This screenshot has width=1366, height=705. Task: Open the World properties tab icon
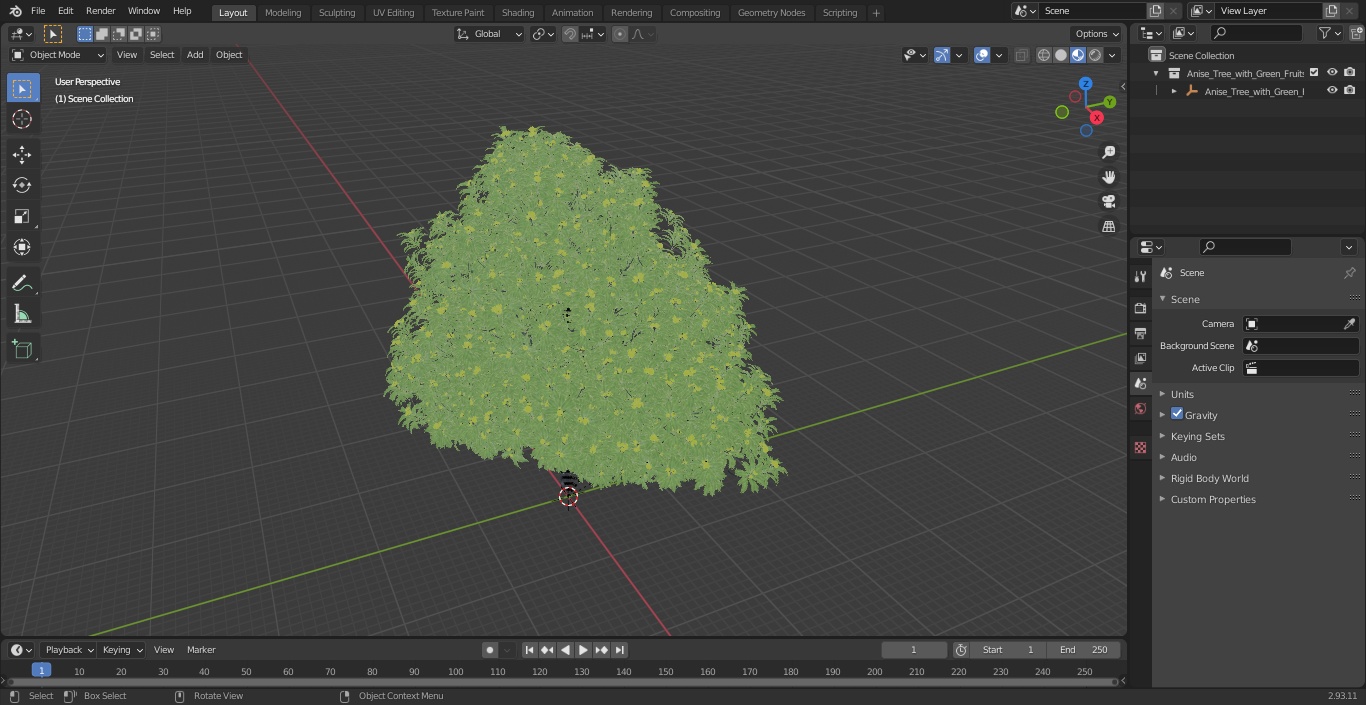(1140, 408)
